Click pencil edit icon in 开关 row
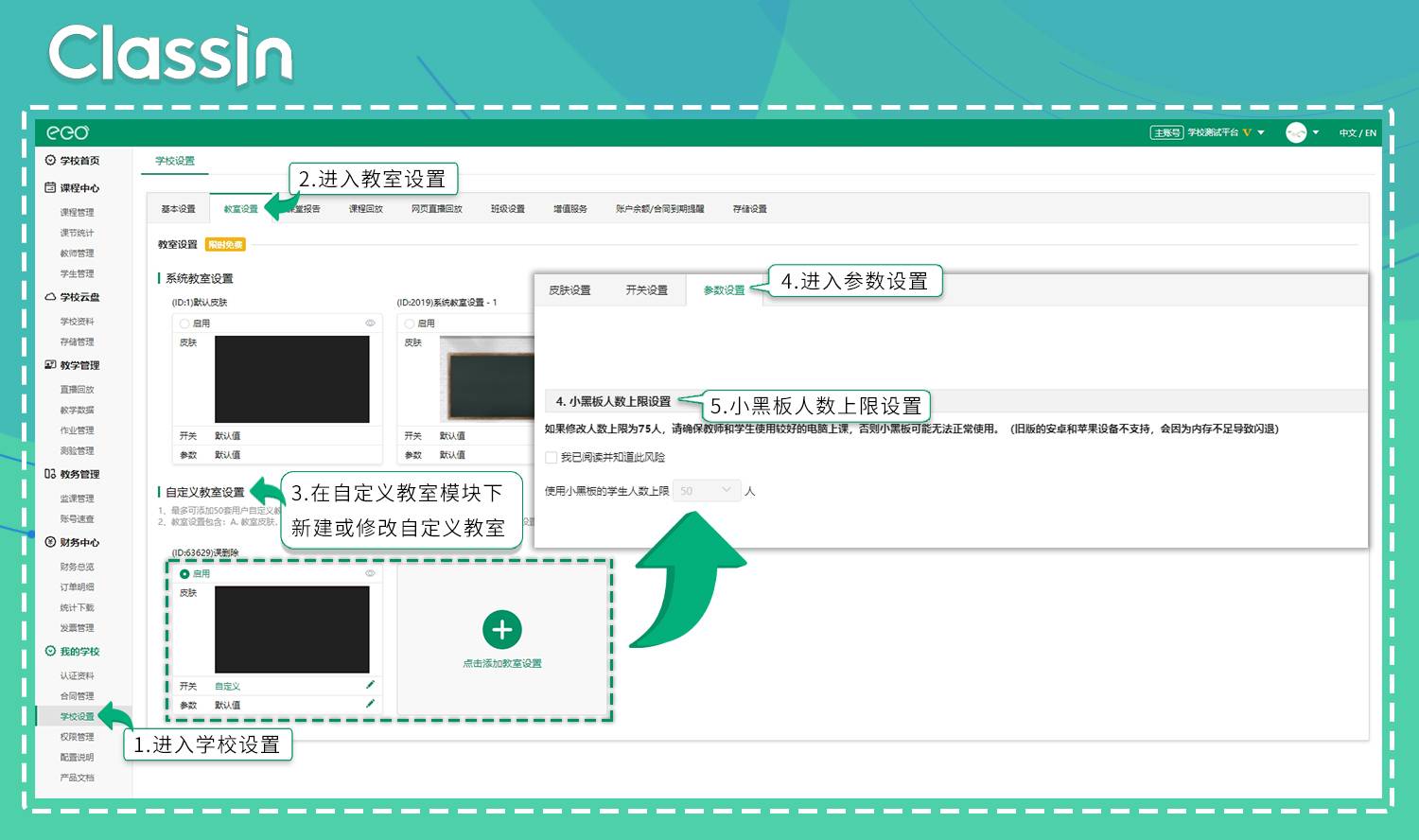 click(x=370, y=685)
